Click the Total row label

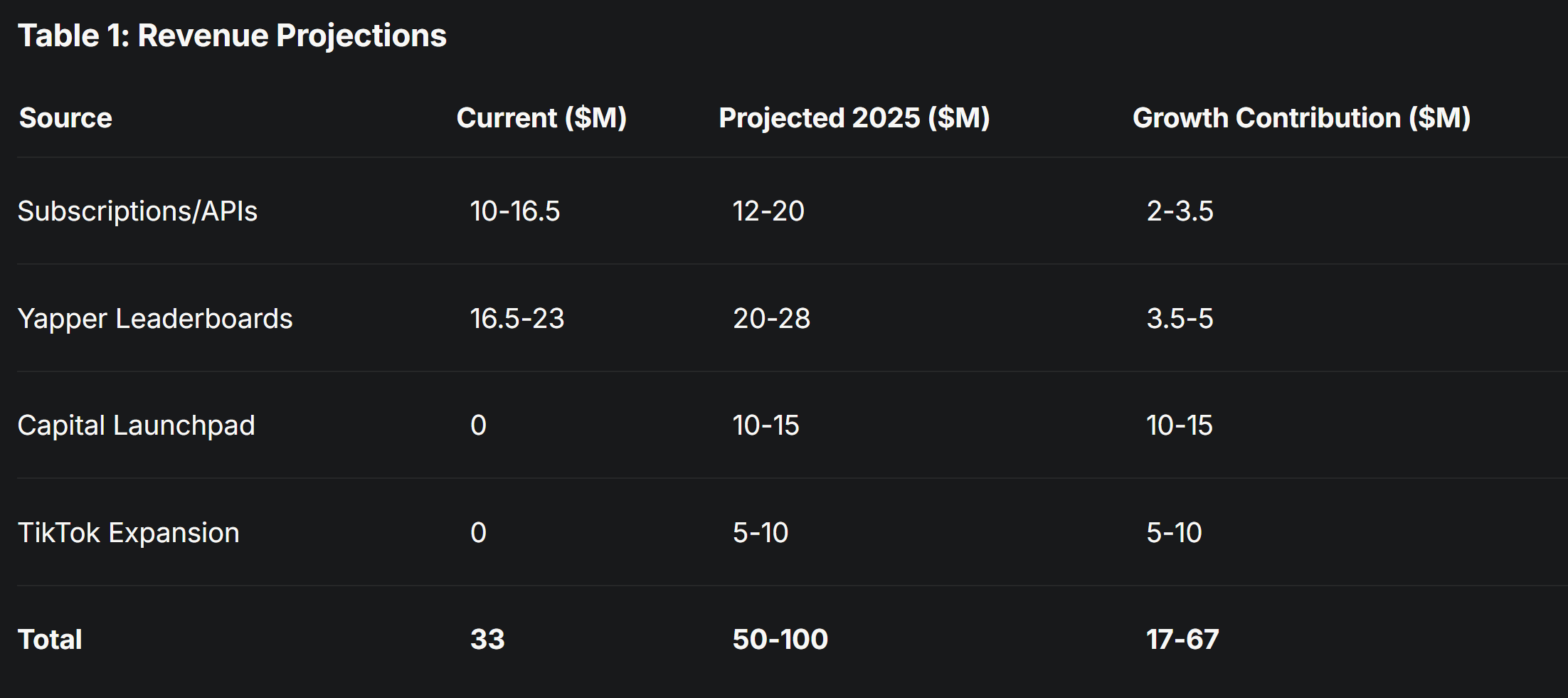coord(50,640)
